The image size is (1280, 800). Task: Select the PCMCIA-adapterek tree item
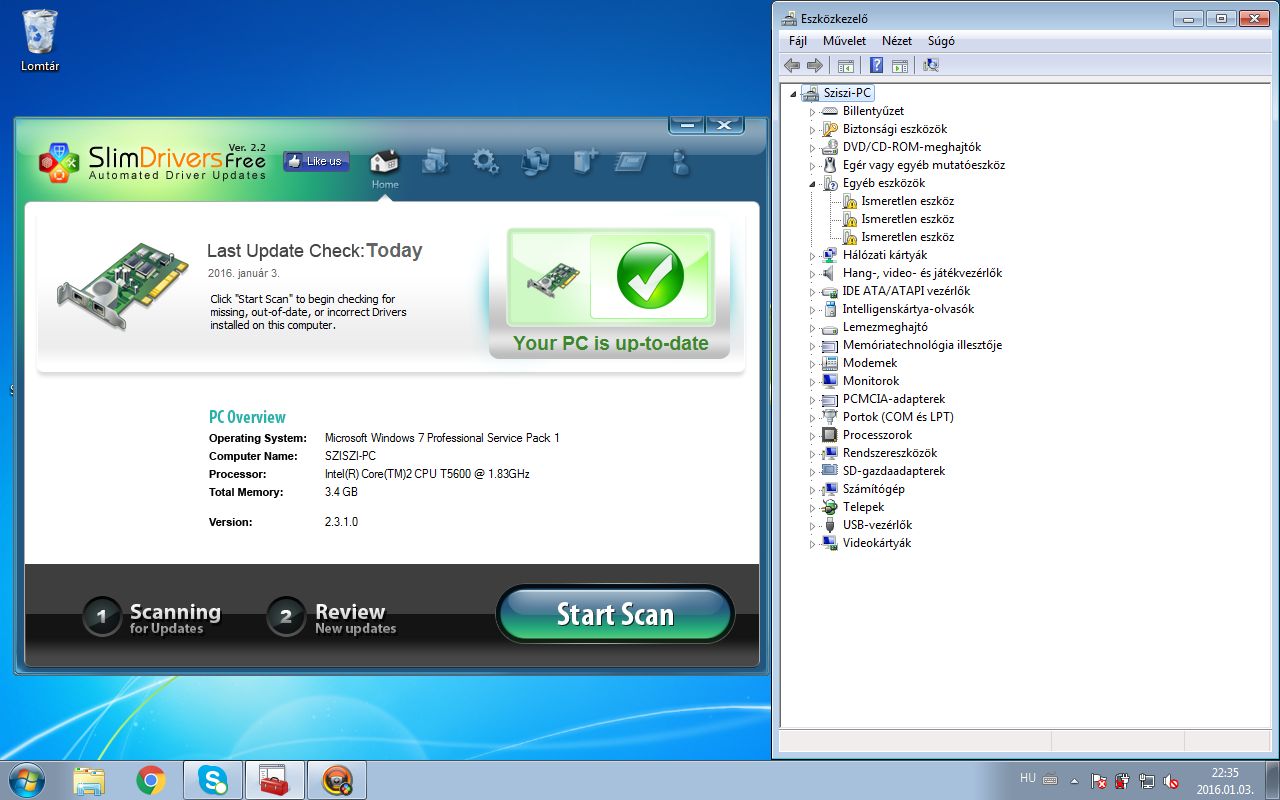click(x=894, y=399)
